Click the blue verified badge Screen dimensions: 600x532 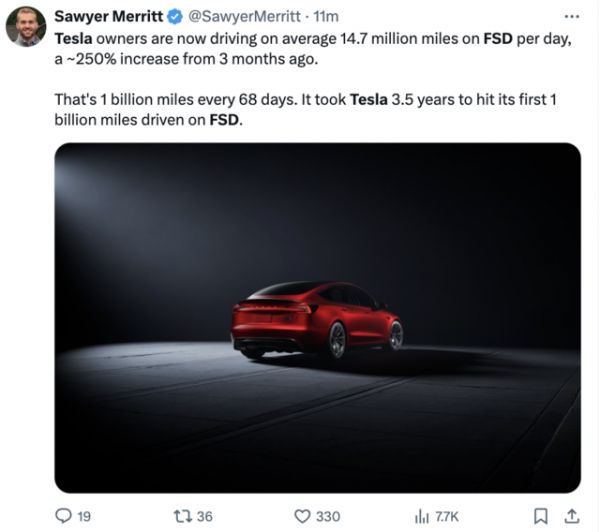point(174,17)
